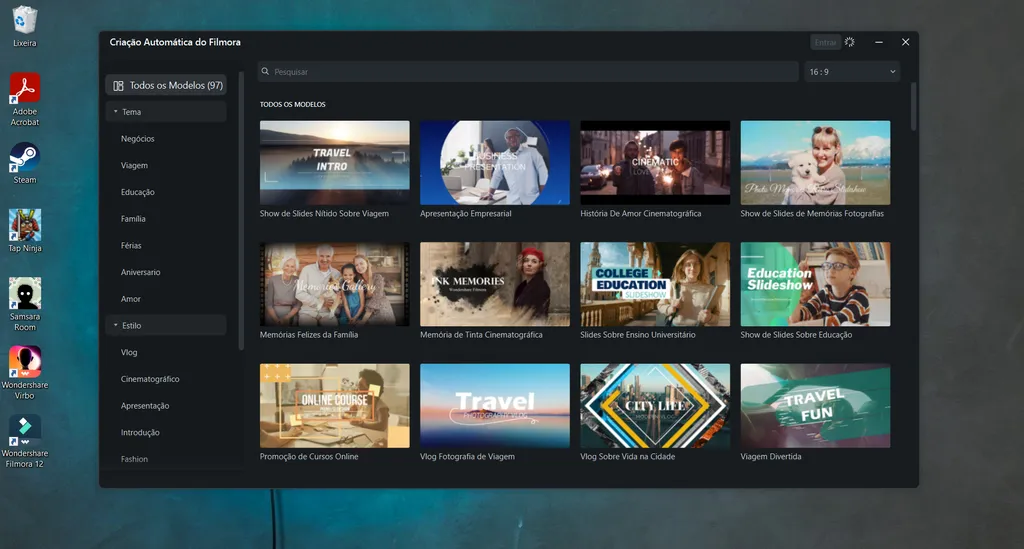The image size is (1024, 549).
Task: Click the Entrar login button
Action: tap(825, 43)
